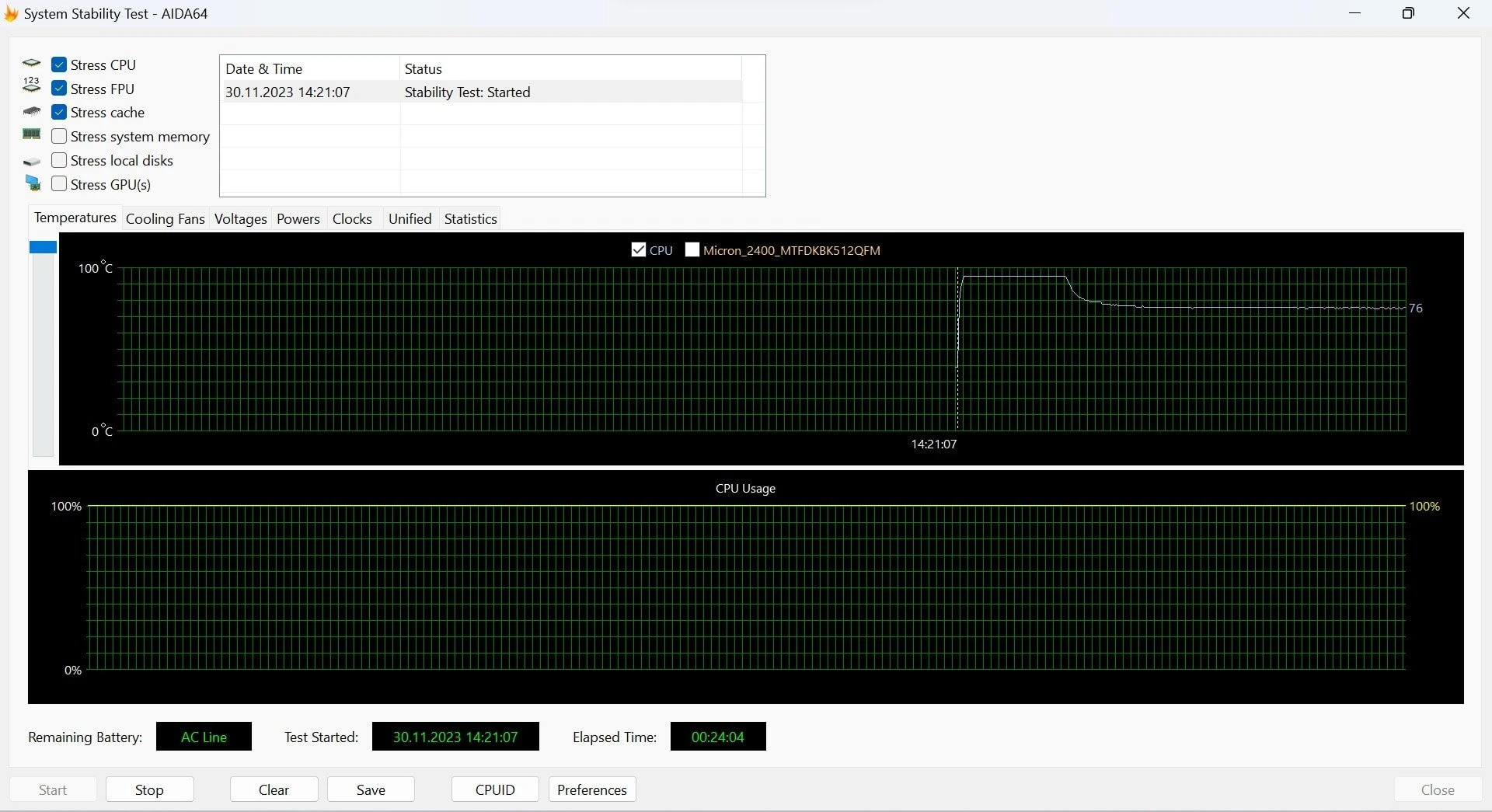The width and height of the screenshot is (1492, 812).
Task: Click the CPU chip icon beside Stress CPU
Action: pyautogui.click(x=31, y=64)
